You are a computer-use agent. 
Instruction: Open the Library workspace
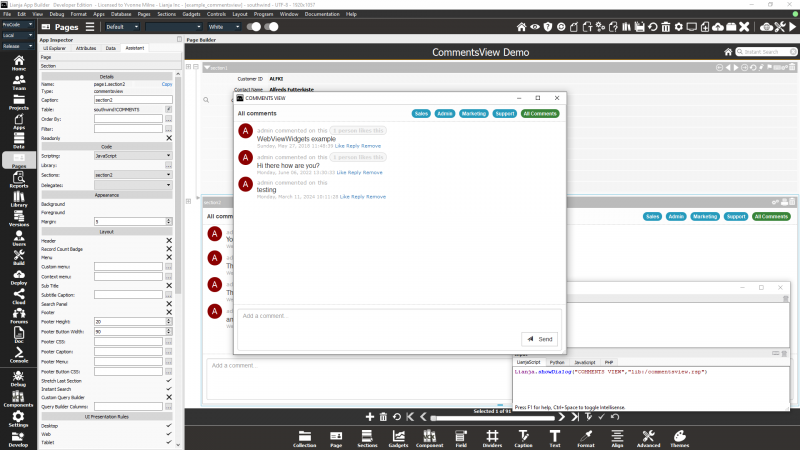coord(18,199)
